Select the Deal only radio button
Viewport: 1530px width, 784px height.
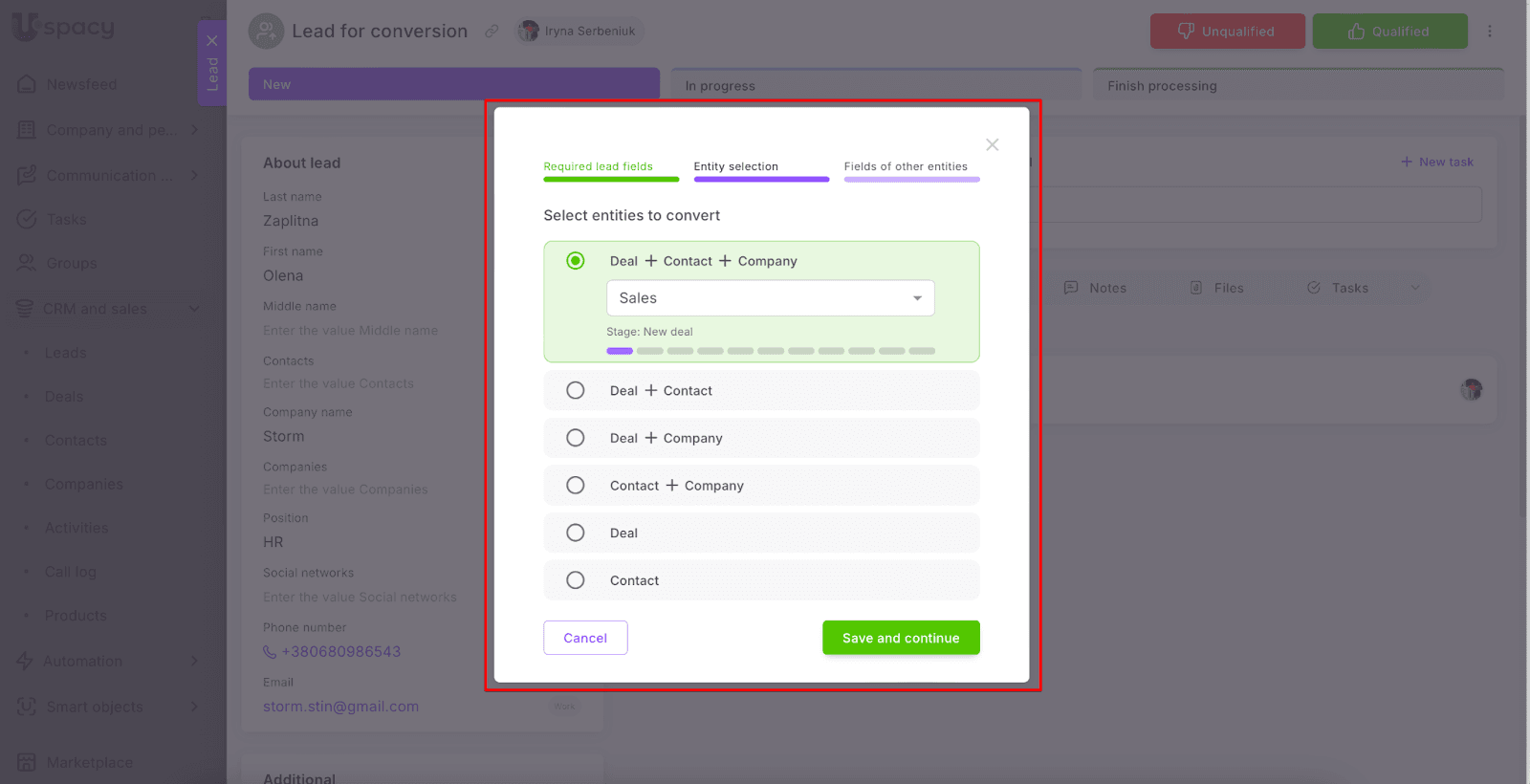[x=575, y=533]
